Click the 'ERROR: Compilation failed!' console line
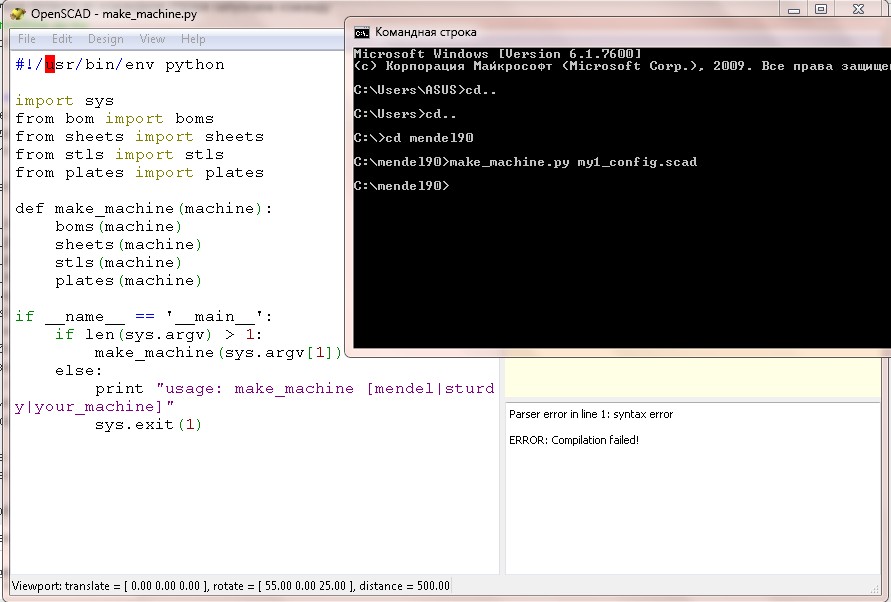 point(573,440)
